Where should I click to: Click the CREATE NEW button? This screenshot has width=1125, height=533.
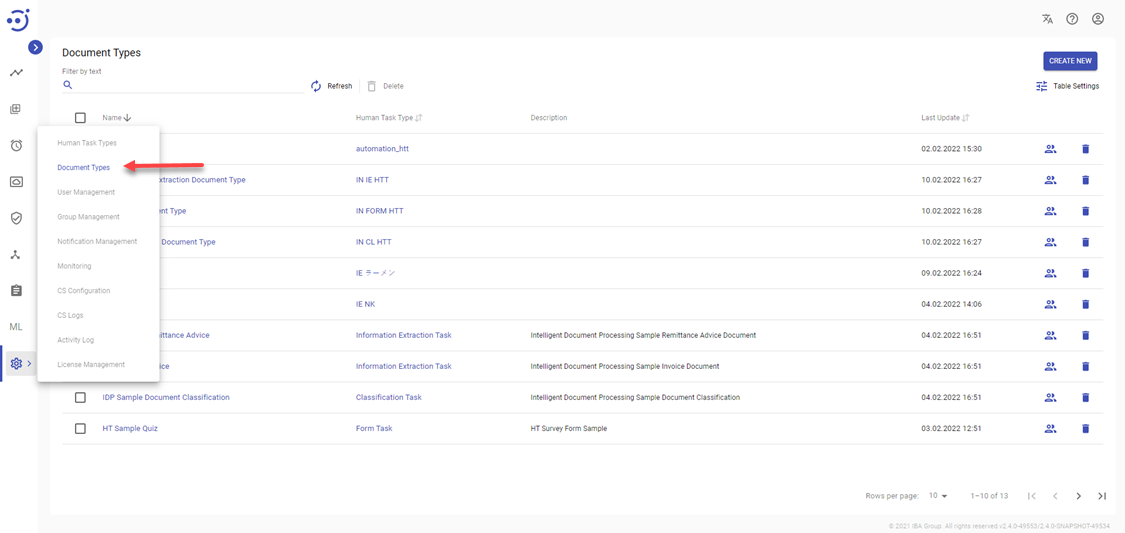click(x=1069, y=61)
